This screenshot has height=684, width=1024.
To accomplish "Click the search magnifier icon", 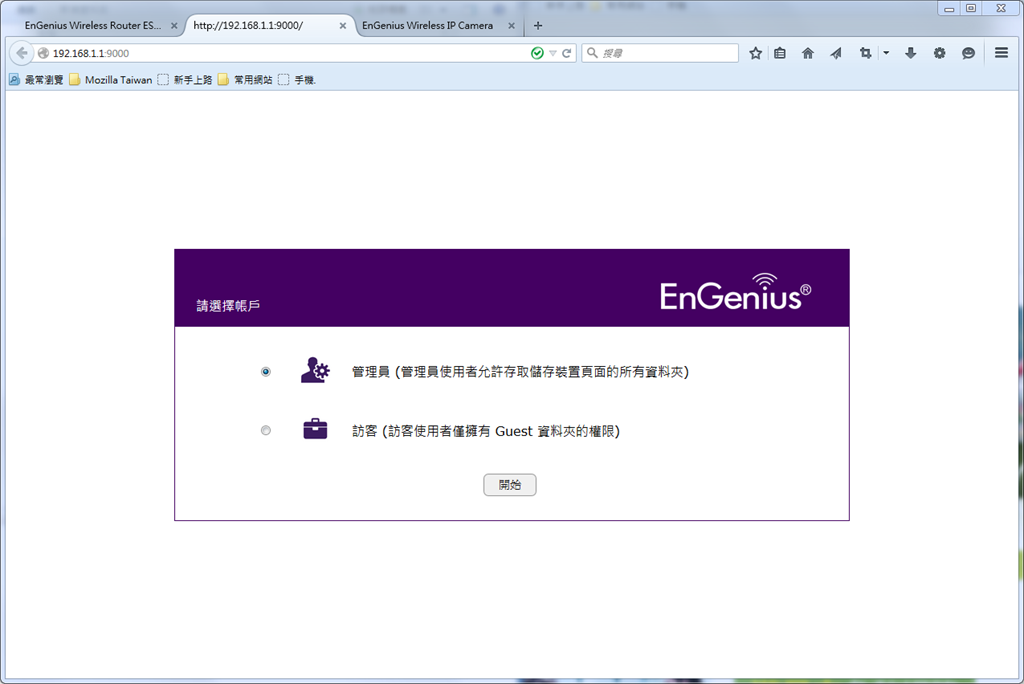I will click(x=592, y=53).
